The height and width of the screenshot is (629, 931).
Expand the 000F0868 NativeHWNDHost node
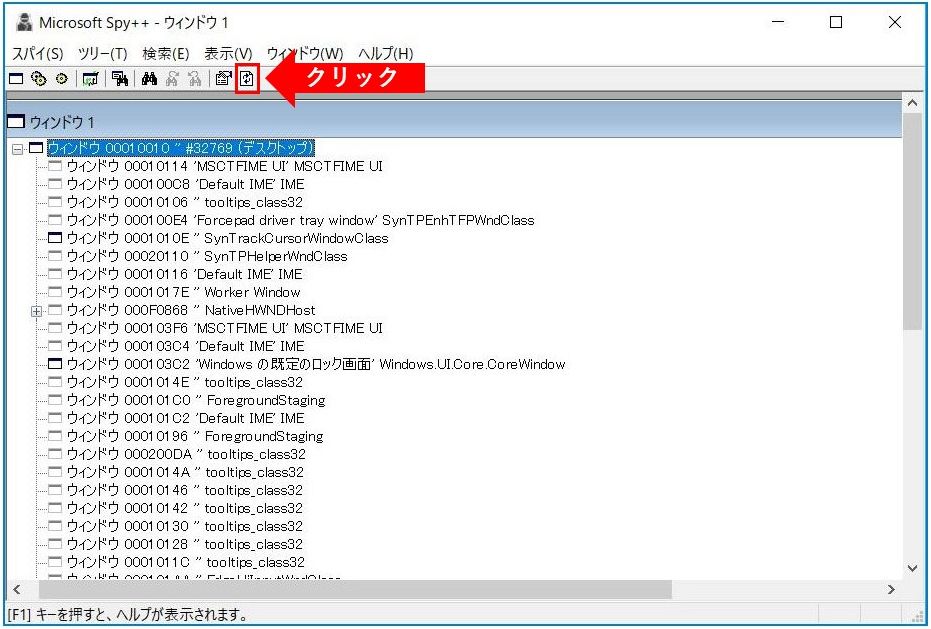37,311
